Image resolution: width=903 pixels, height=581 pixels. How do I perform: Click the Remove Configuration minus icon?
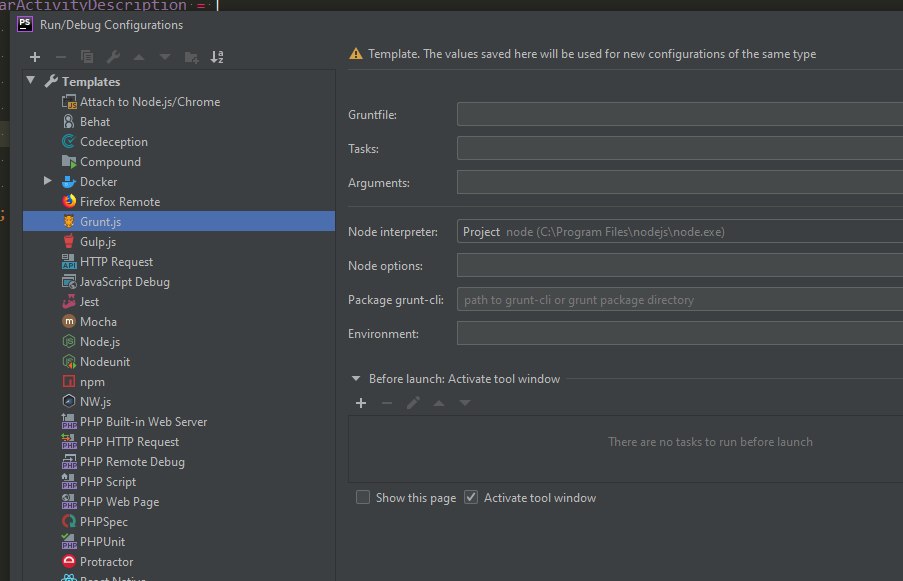[61, 57]
